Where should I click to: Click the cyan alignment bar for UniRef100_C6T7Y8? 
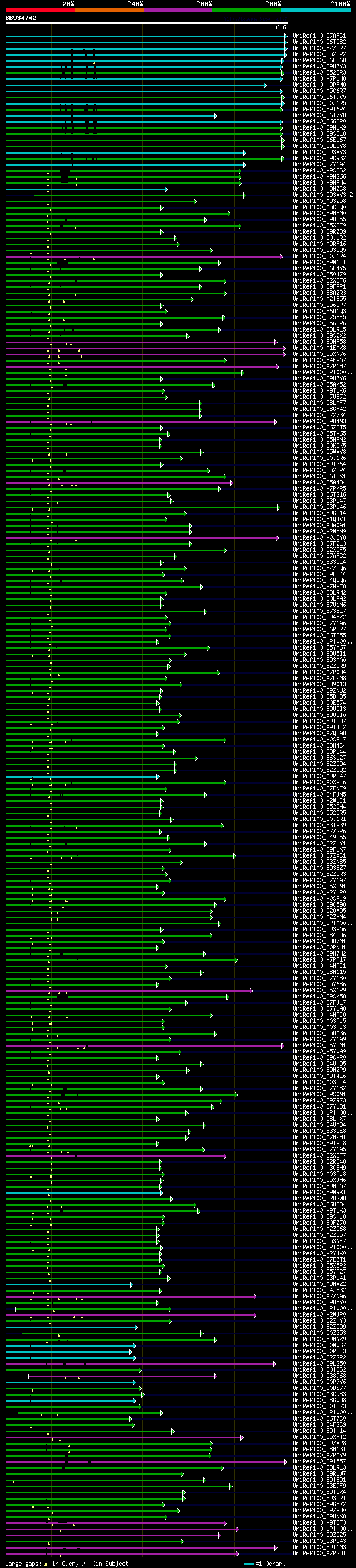(111, 116)
